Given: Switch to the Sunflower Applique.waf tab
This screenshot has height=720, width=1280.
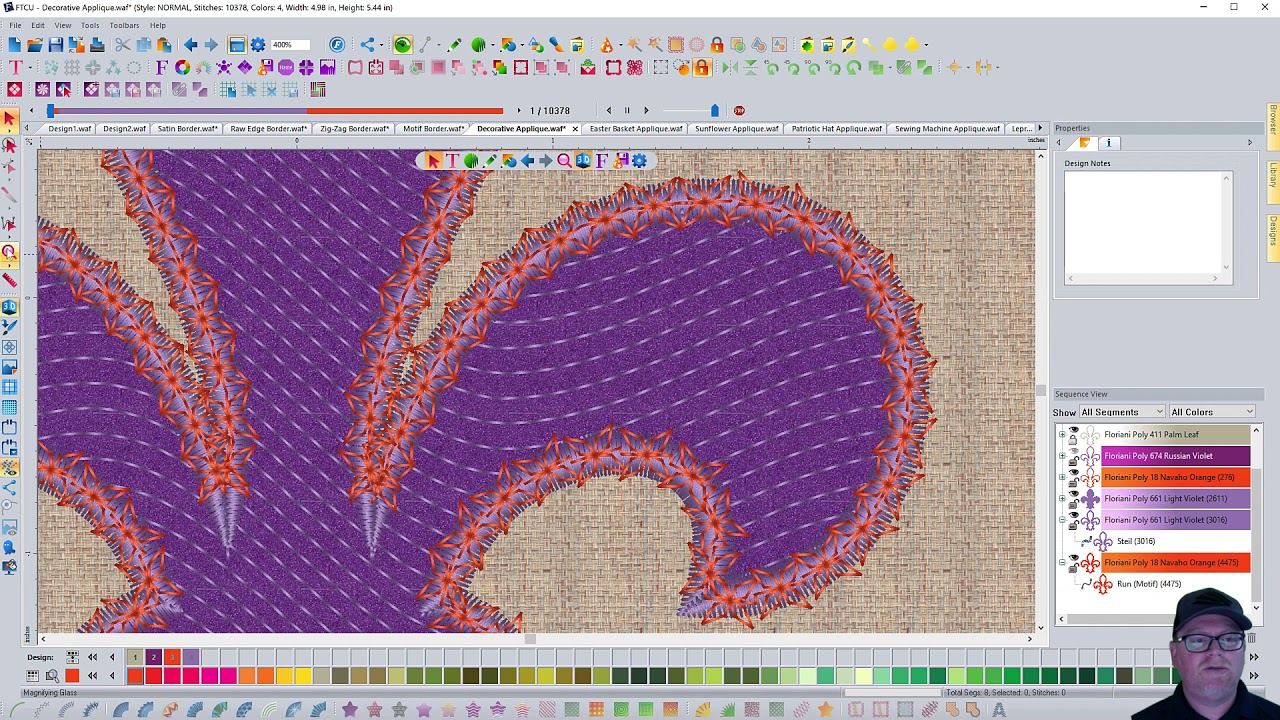Looking at the screenshot, I should tap(737, 129).
